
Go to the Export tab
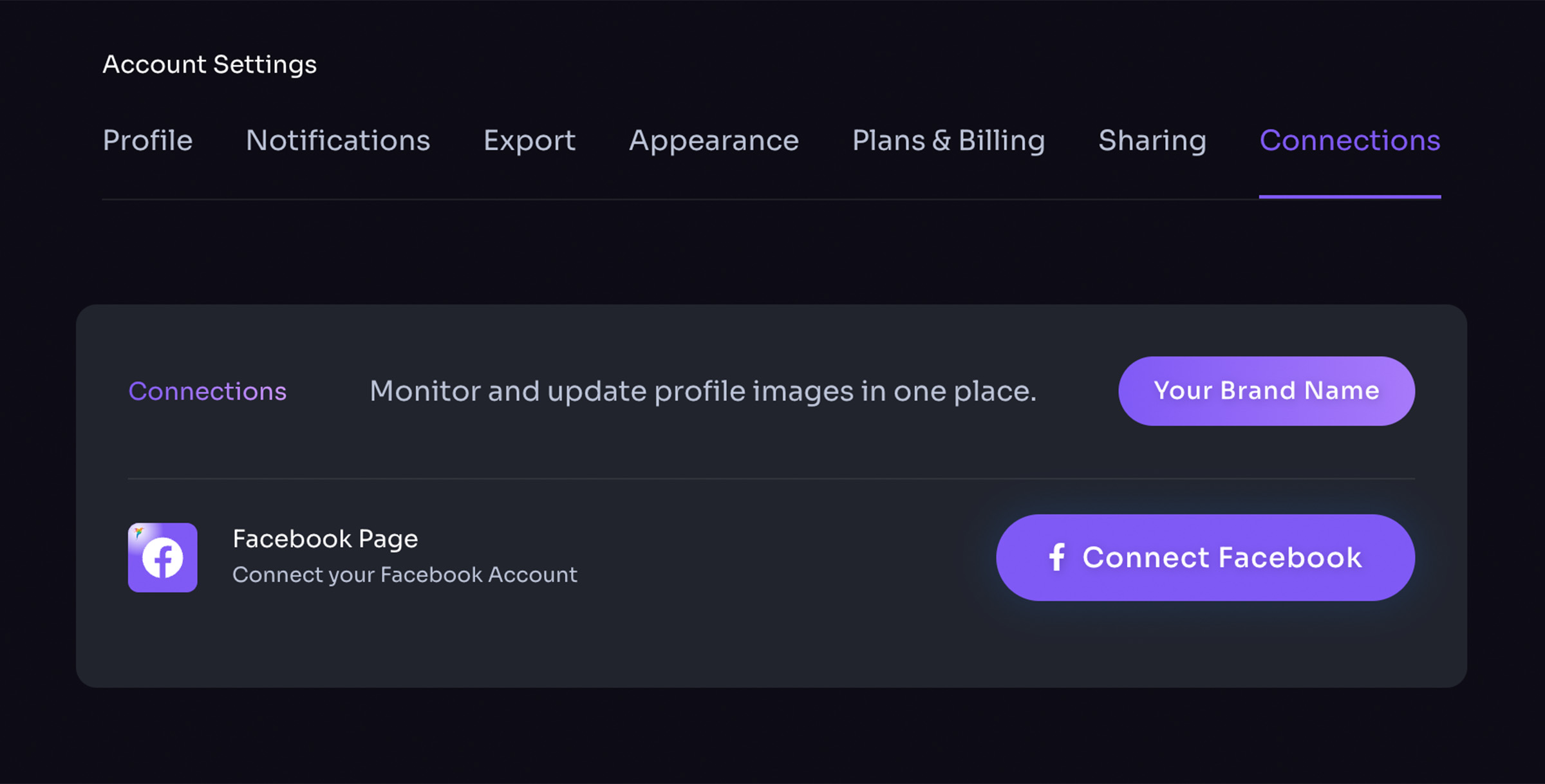tap(529, 140)
